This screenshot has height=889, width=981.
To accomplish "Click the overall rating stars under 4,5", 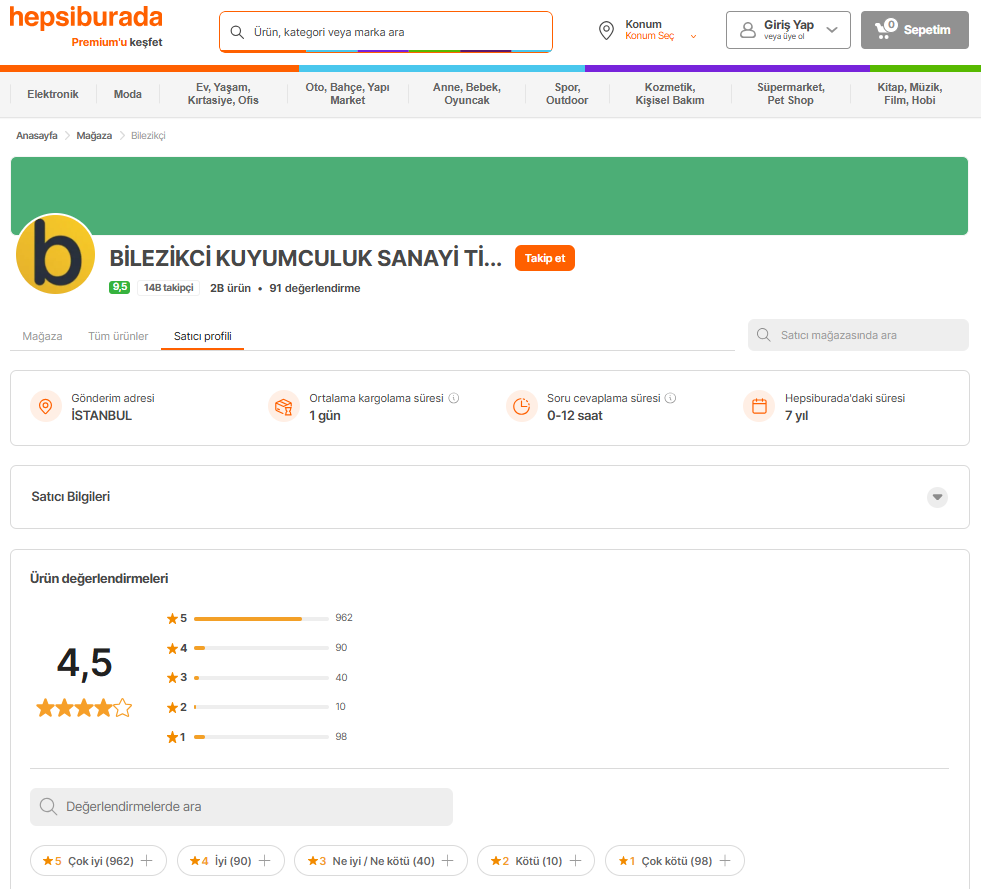I will coord(84,708).
